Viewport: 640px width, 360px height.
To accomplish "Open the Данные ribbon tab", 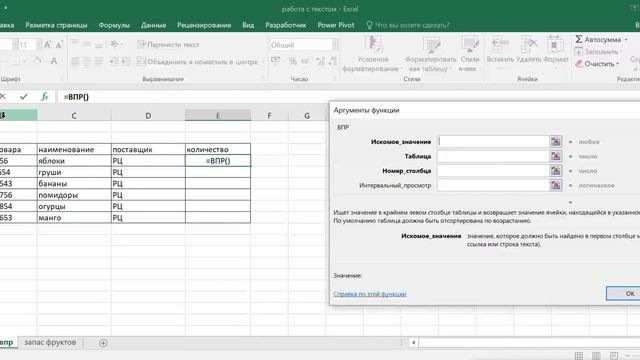I will [x=153, y=25].
